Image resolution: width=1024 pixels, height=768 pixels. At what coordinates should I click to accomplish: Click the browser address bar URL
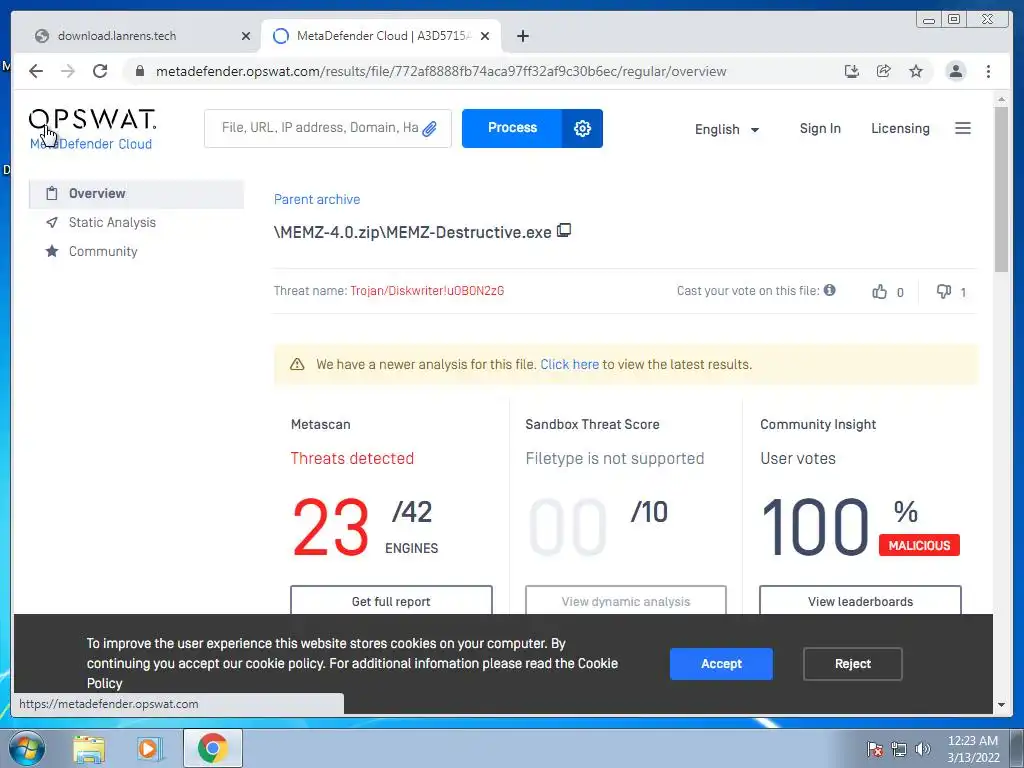coord(441,71)
